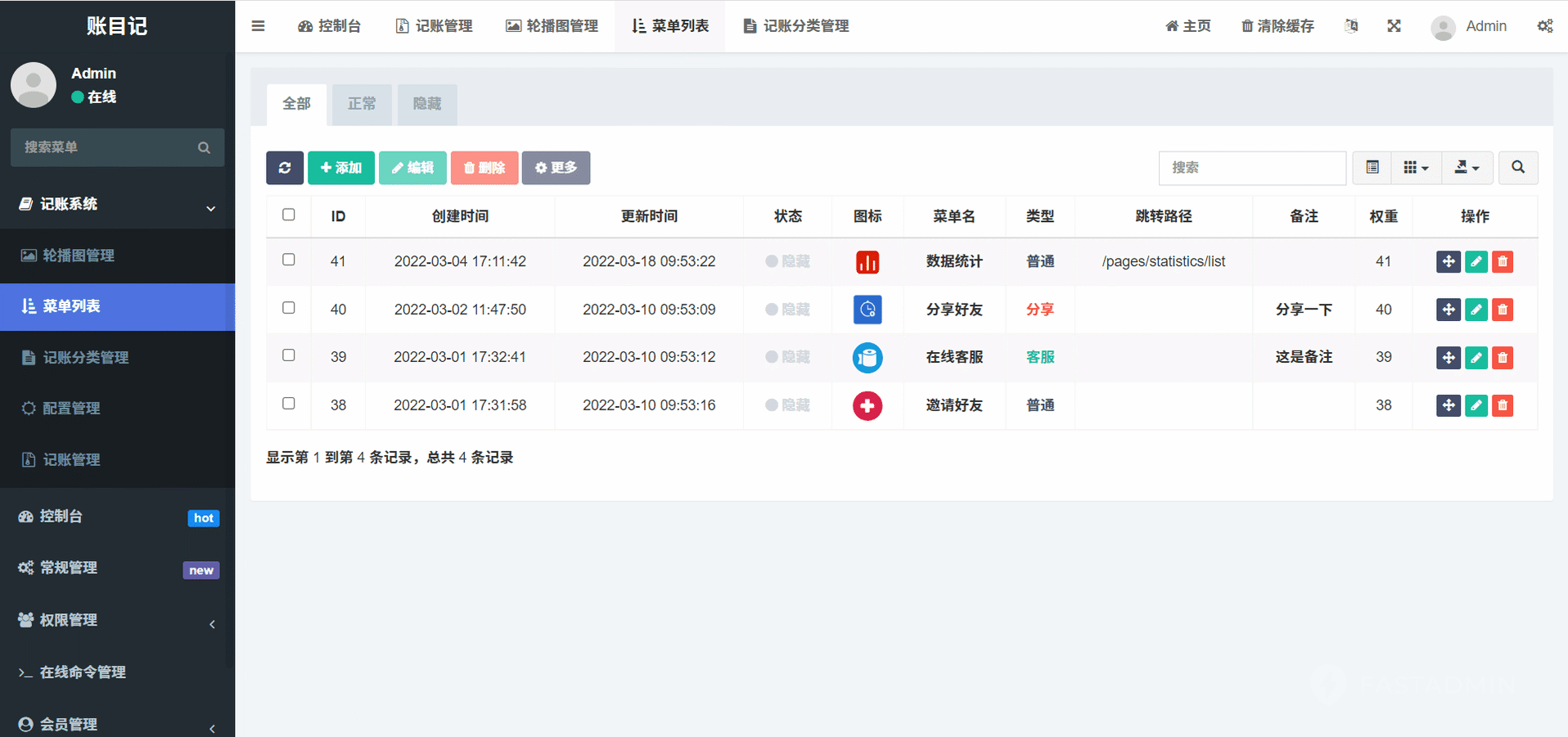Viewport: 1568px width, 737px height.
Task: Click into the table 搜索 input field
Action: (x=1251, y=168)
